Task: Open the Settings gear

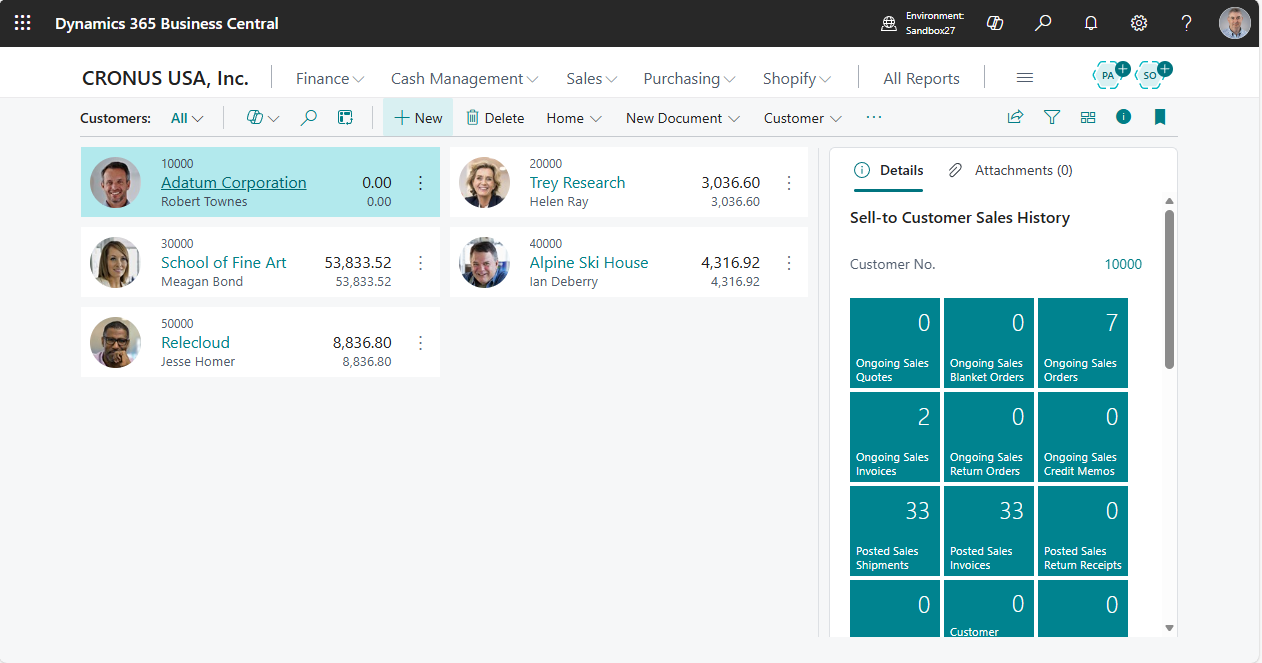Action: pyautogui.click(x=1138, y=23)
